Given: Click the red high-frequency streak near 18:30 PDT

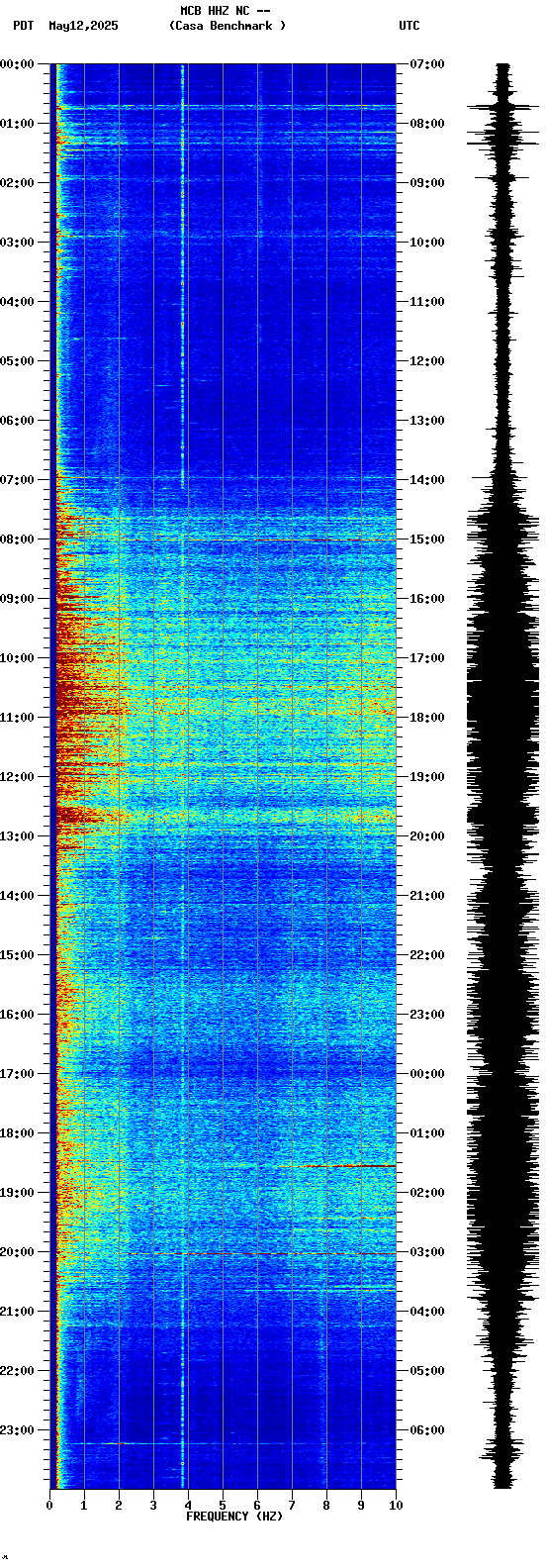Looking at the screenshot, I should (336, 1166).
